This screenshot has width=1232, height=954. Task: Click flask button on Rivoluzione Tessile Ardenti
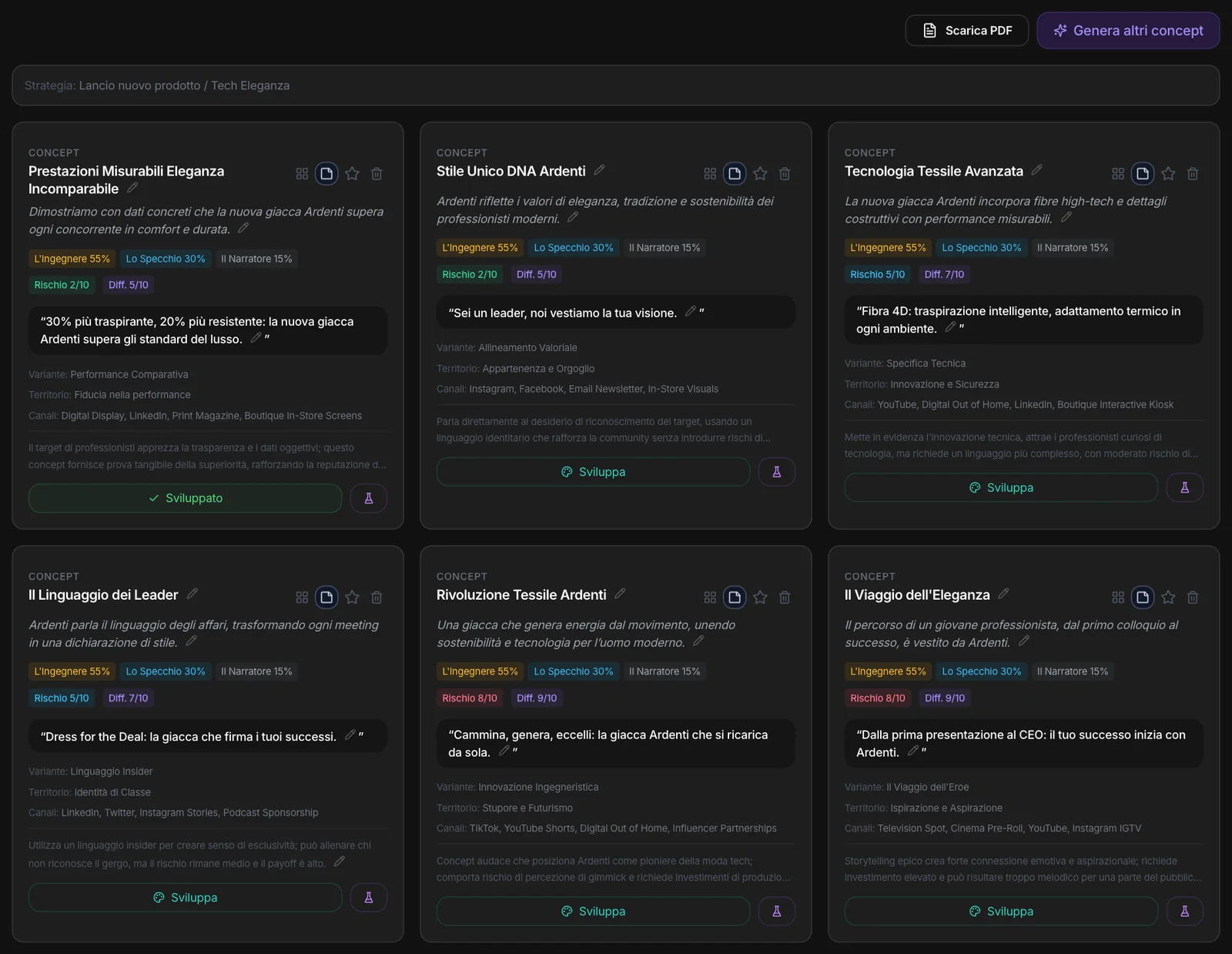[777, 912]
